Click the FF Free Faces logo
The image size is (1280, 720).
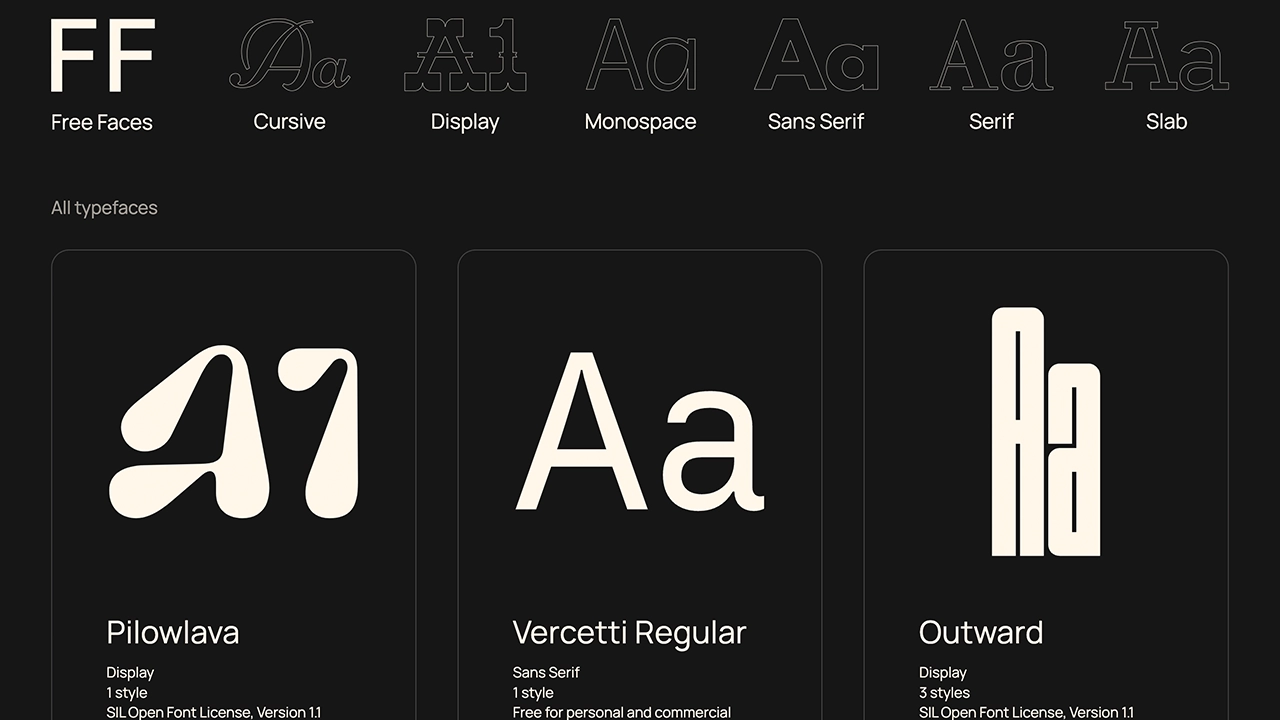(x=102, y=56)
